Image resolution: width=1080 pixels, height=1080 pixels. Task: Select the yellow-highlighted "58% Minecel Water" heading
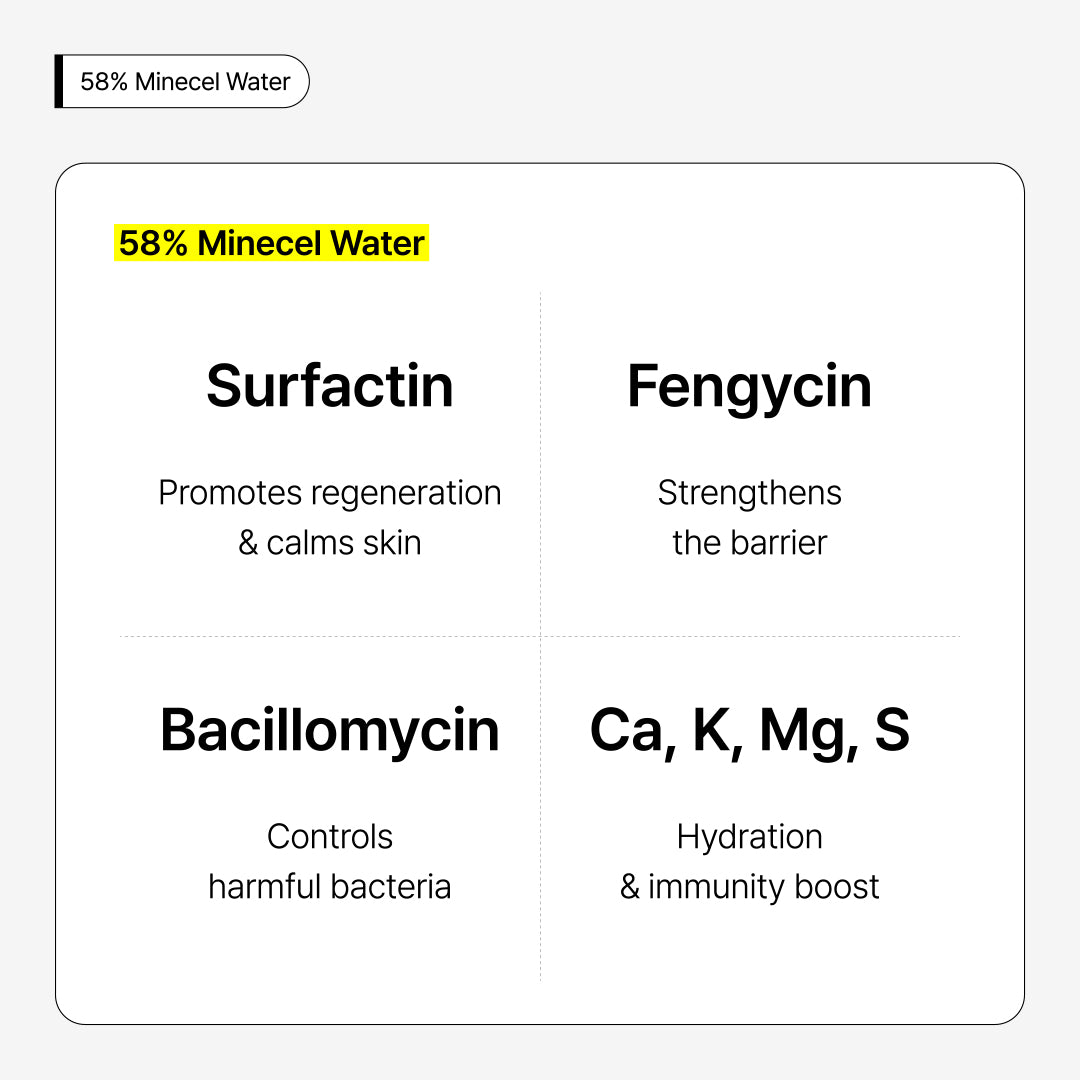[x=272, y=243]
